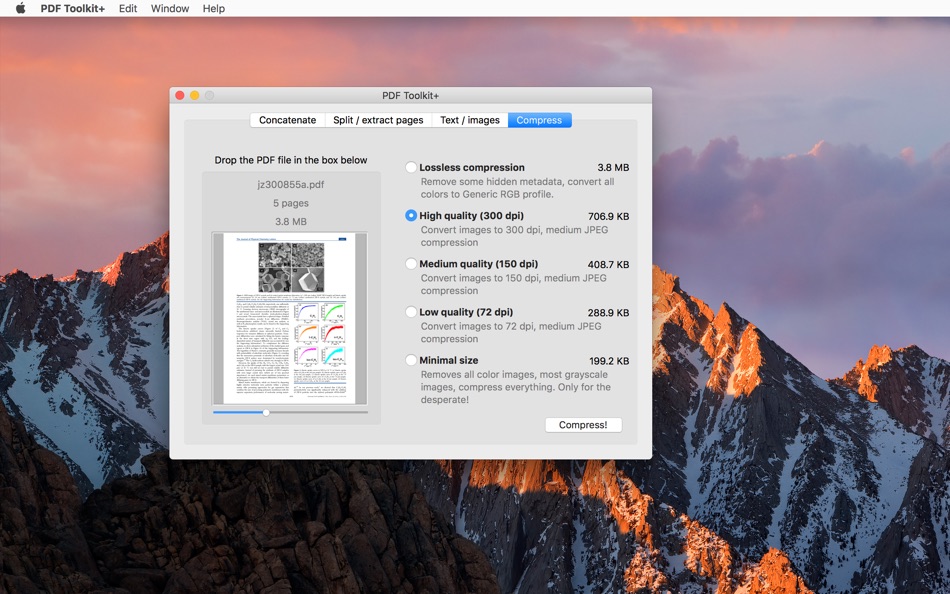Switch to Split / extract pages tab

(x=378, y=120)
